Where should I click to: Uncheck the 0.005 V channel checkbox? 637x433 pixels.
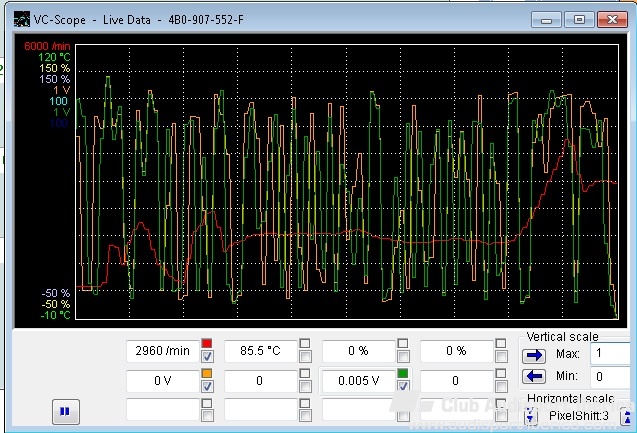point(403,386)
